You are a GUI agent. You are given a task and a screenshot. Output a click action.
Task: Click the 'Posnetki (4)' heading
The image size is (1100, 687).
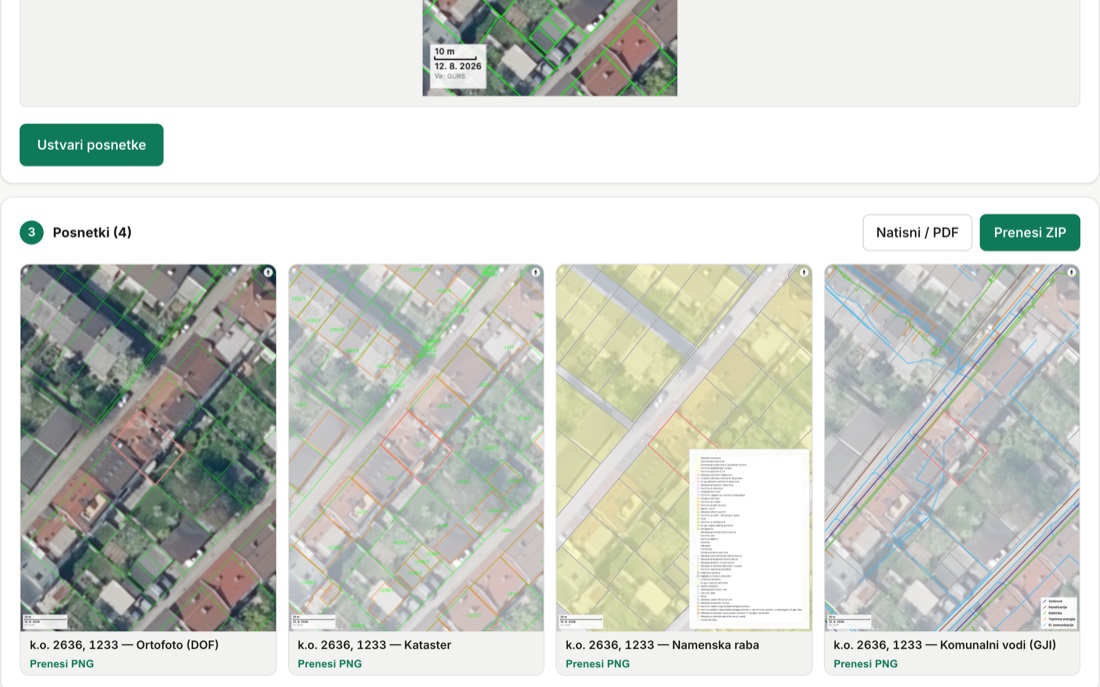tap(92, 232)
